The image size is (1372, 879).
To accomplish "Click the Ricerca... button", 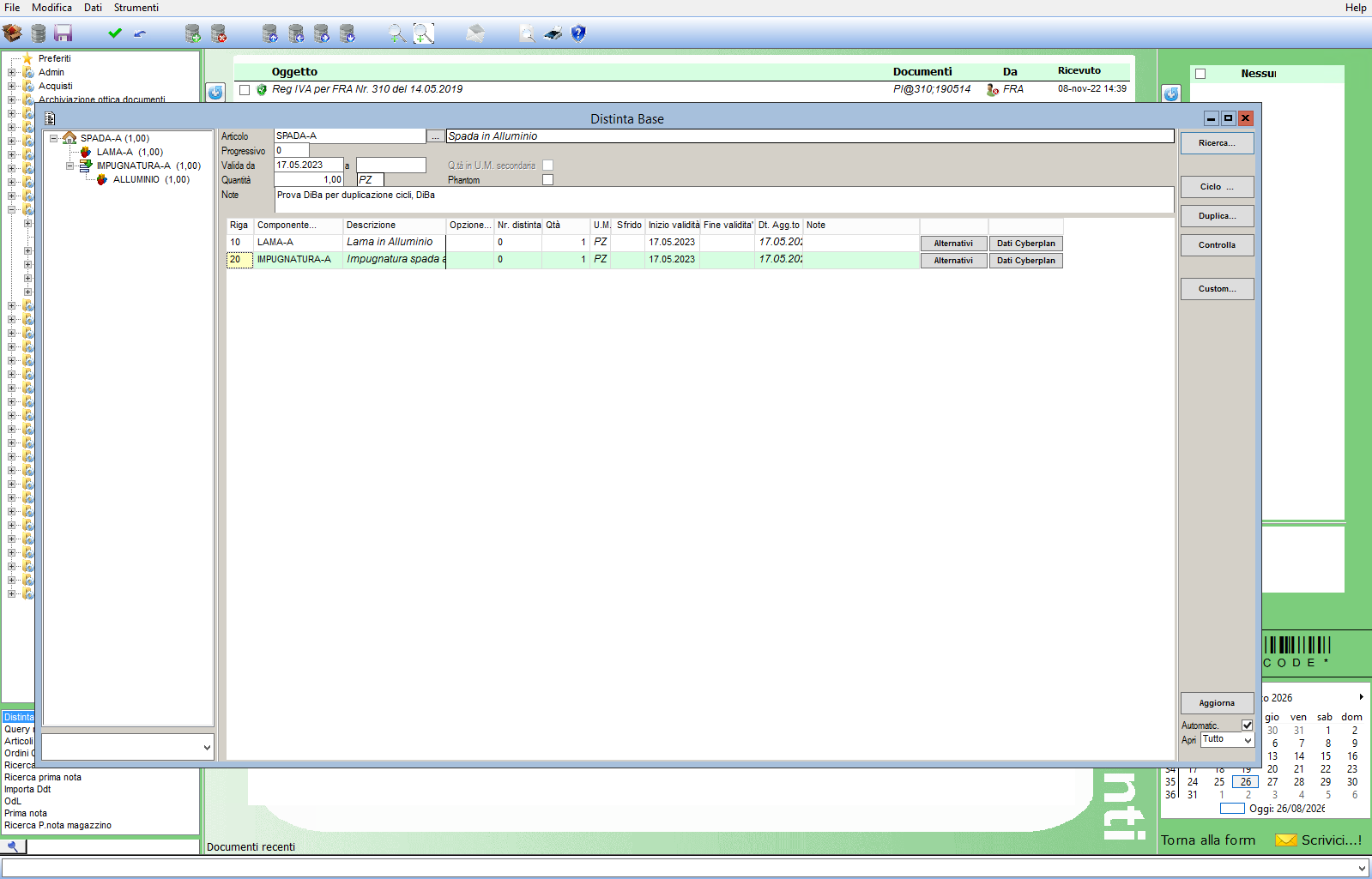I will point(1217,143).
